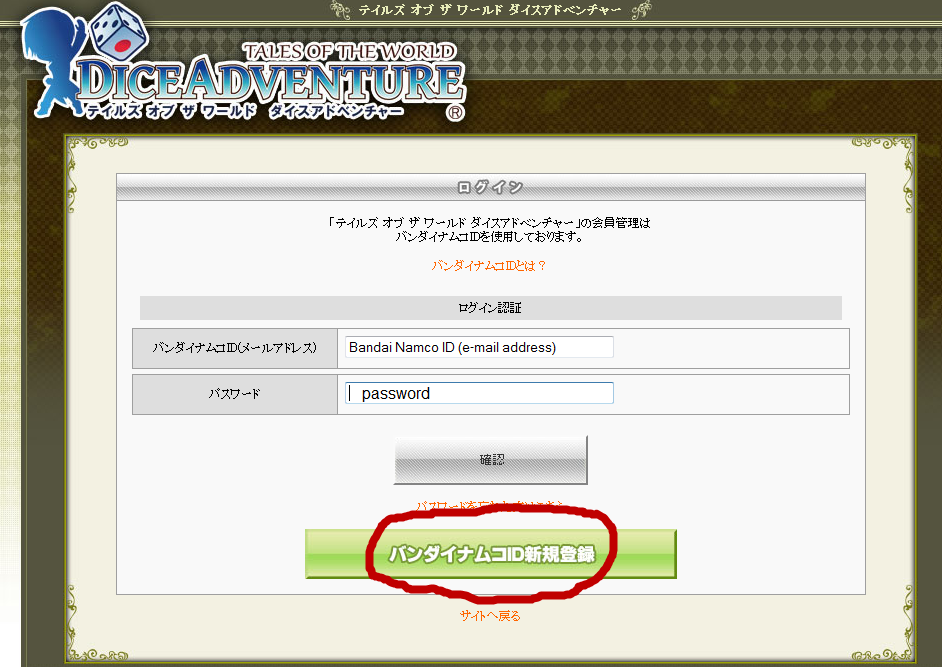Click the ログイン panel header bar
The width and height of the screenshot is (942, 667).
(490, 187)
